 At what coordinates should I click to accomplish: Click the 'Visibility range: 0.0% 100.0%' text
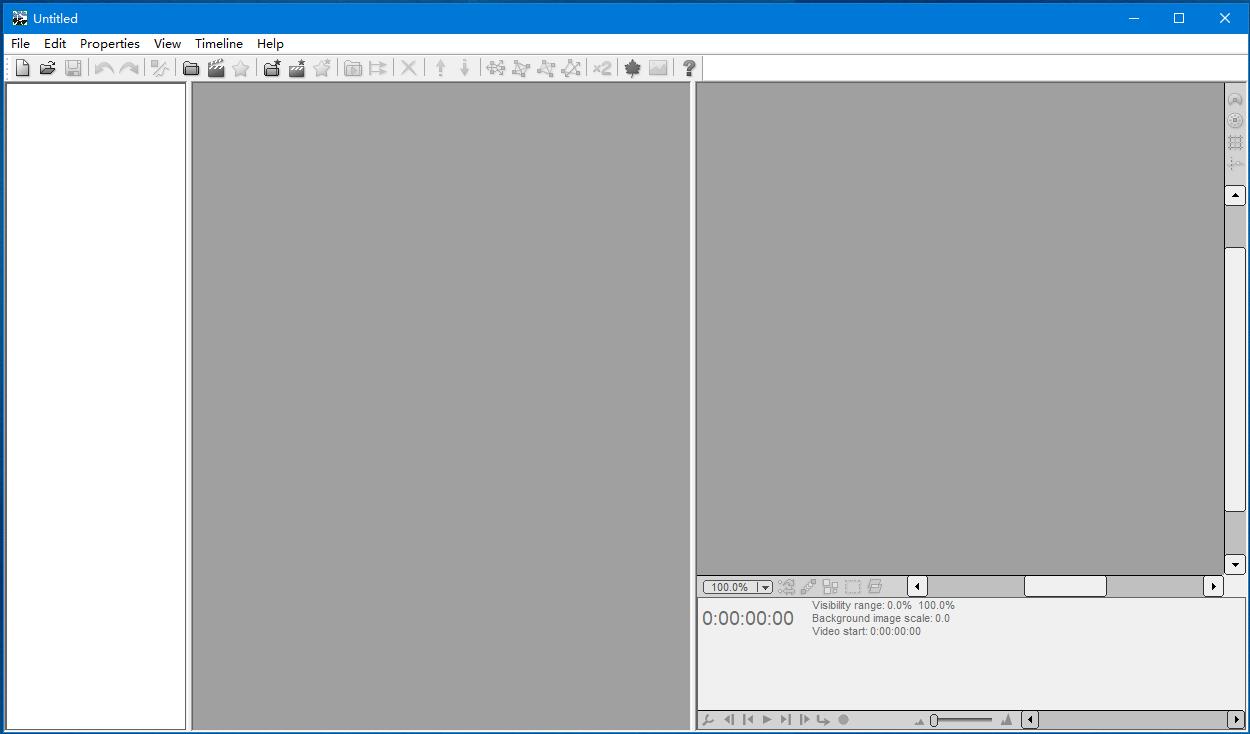[x=883, y=606]
